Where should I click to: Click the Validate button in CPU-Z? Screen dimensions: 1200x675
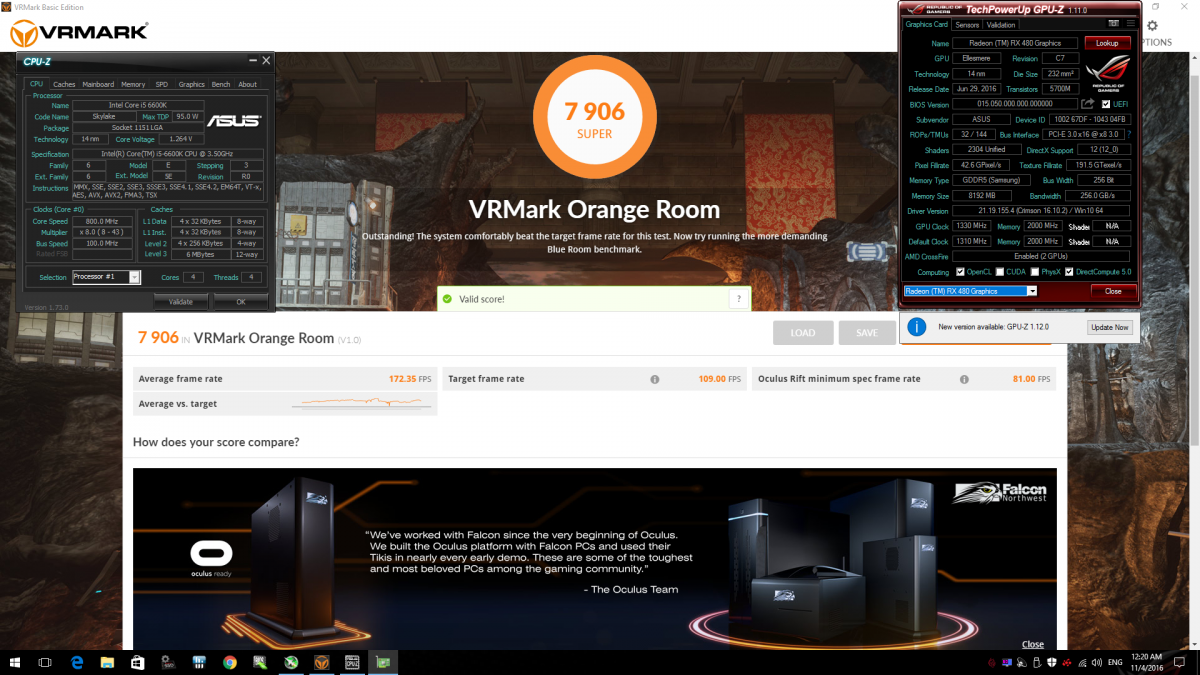click(x=180, y=301)
